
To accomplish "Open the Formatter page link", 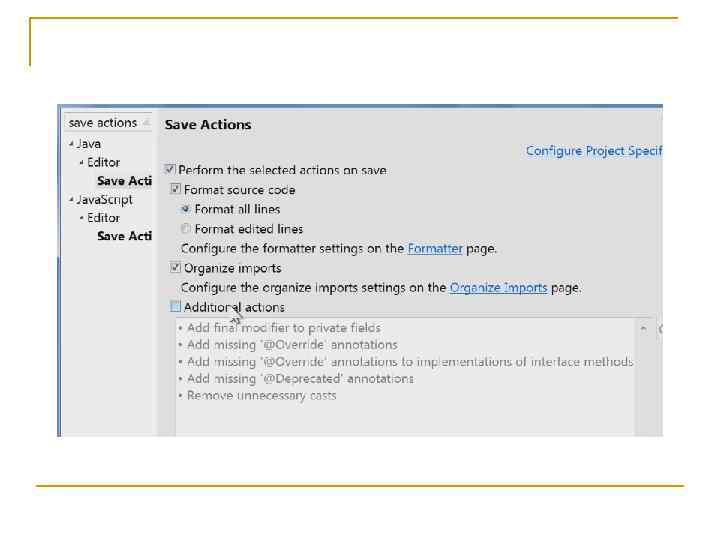I will click(x=435, y=248).
